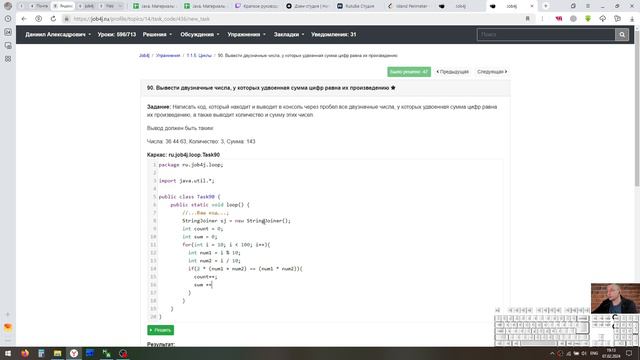Click the taskbar clock and date
Image resolution: width=640 pixels, height=360 pixels.
point(611,353)
